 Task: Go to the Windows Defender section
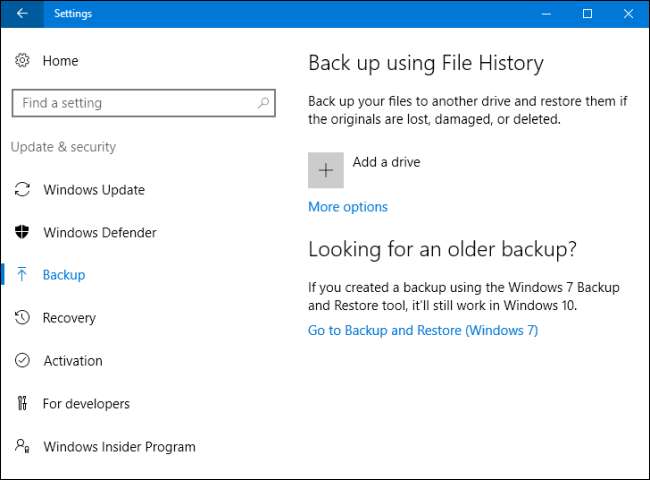[99, 233]
